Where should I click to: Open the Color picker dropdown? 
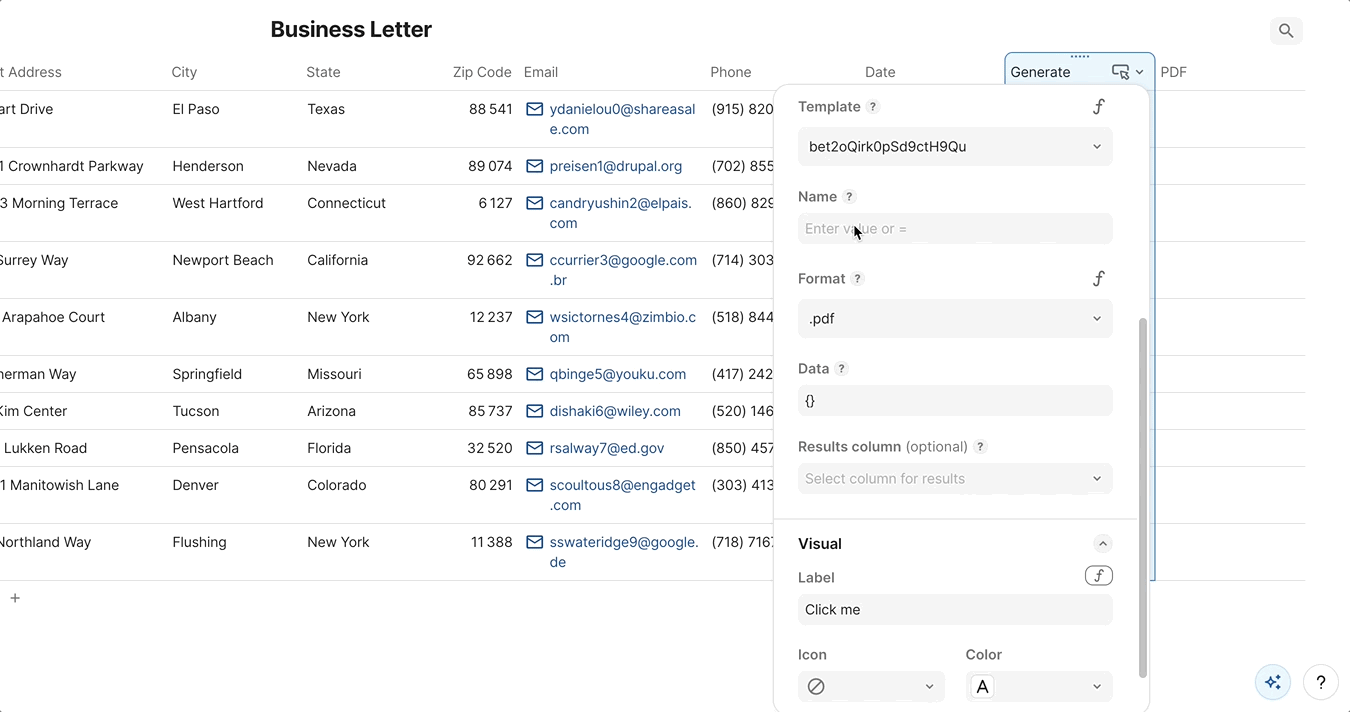pos(1039,687)
